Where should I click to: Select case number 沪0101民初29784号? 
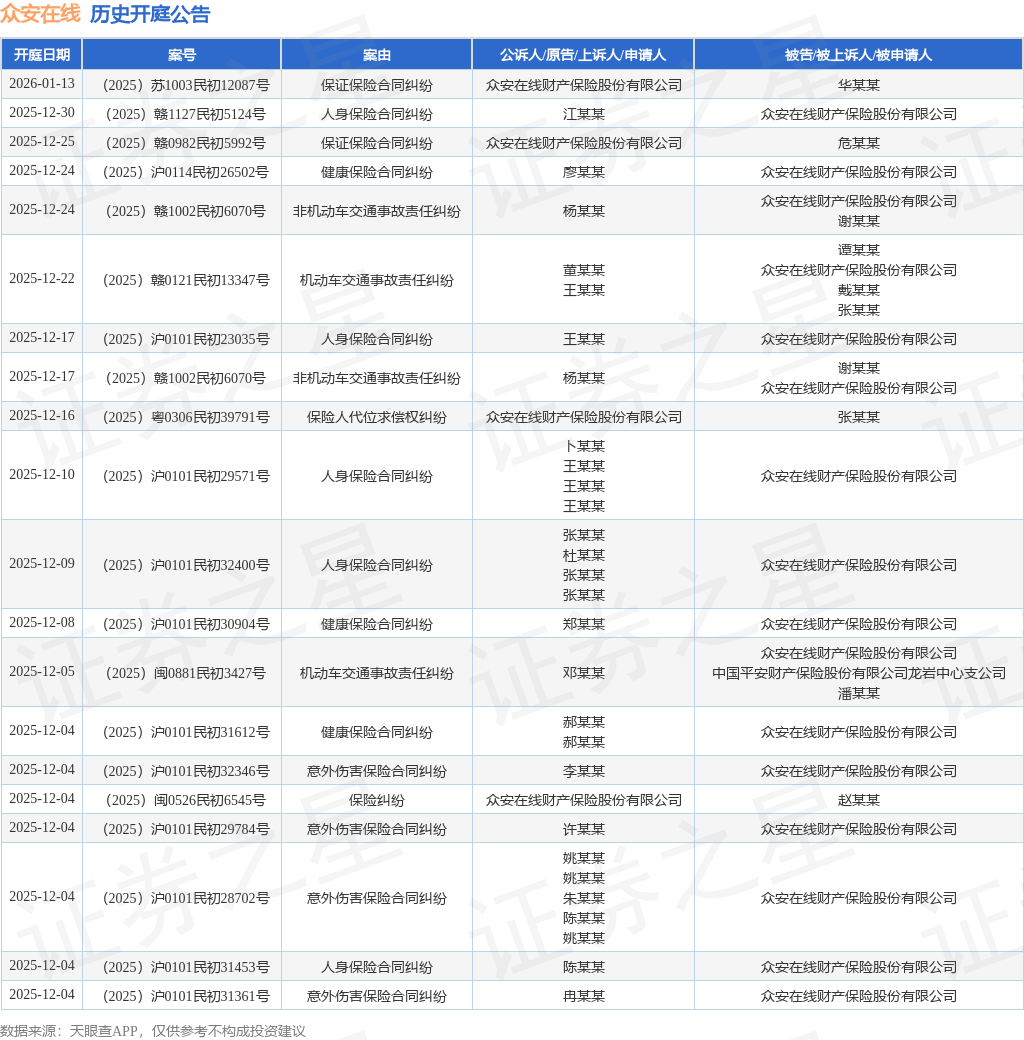pos(186,830)
